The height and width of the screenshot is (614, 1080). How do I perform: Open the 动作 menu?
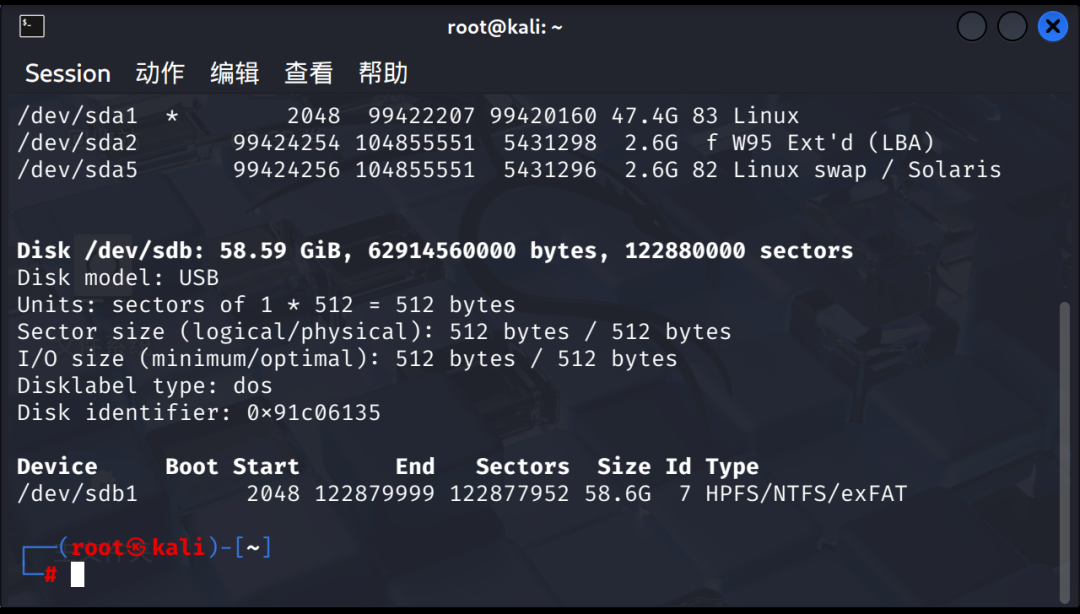tap(160, 73)
